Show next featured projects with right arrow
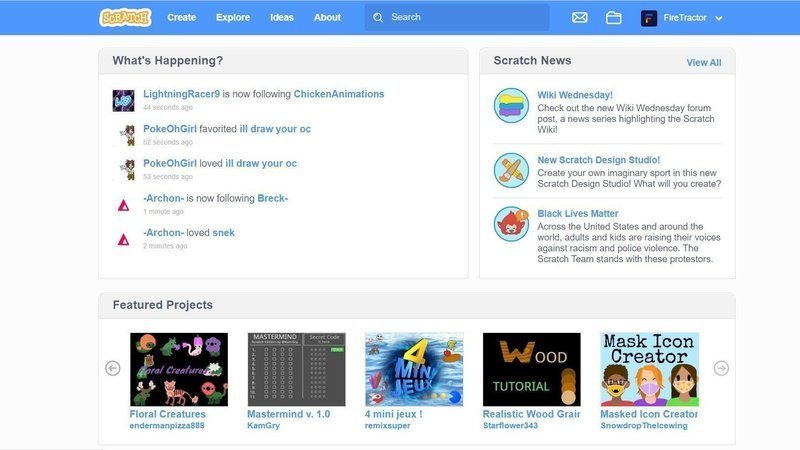 pos(721,368)
